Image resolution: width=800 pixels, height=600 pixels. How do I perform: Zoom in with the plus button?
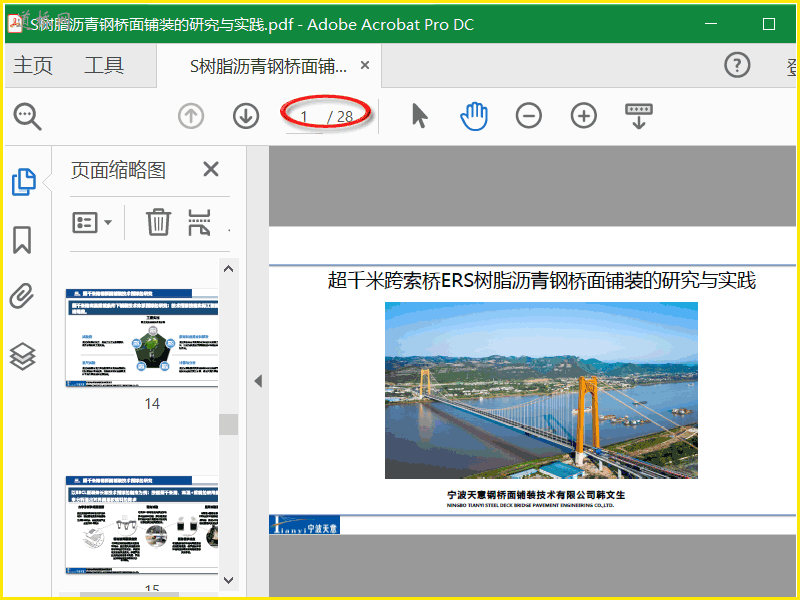(584, 116)
